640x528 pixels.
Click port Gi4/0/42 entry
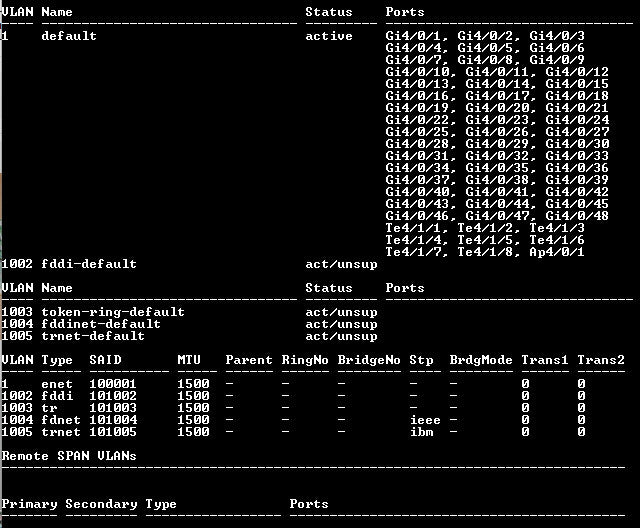point(577,192)
